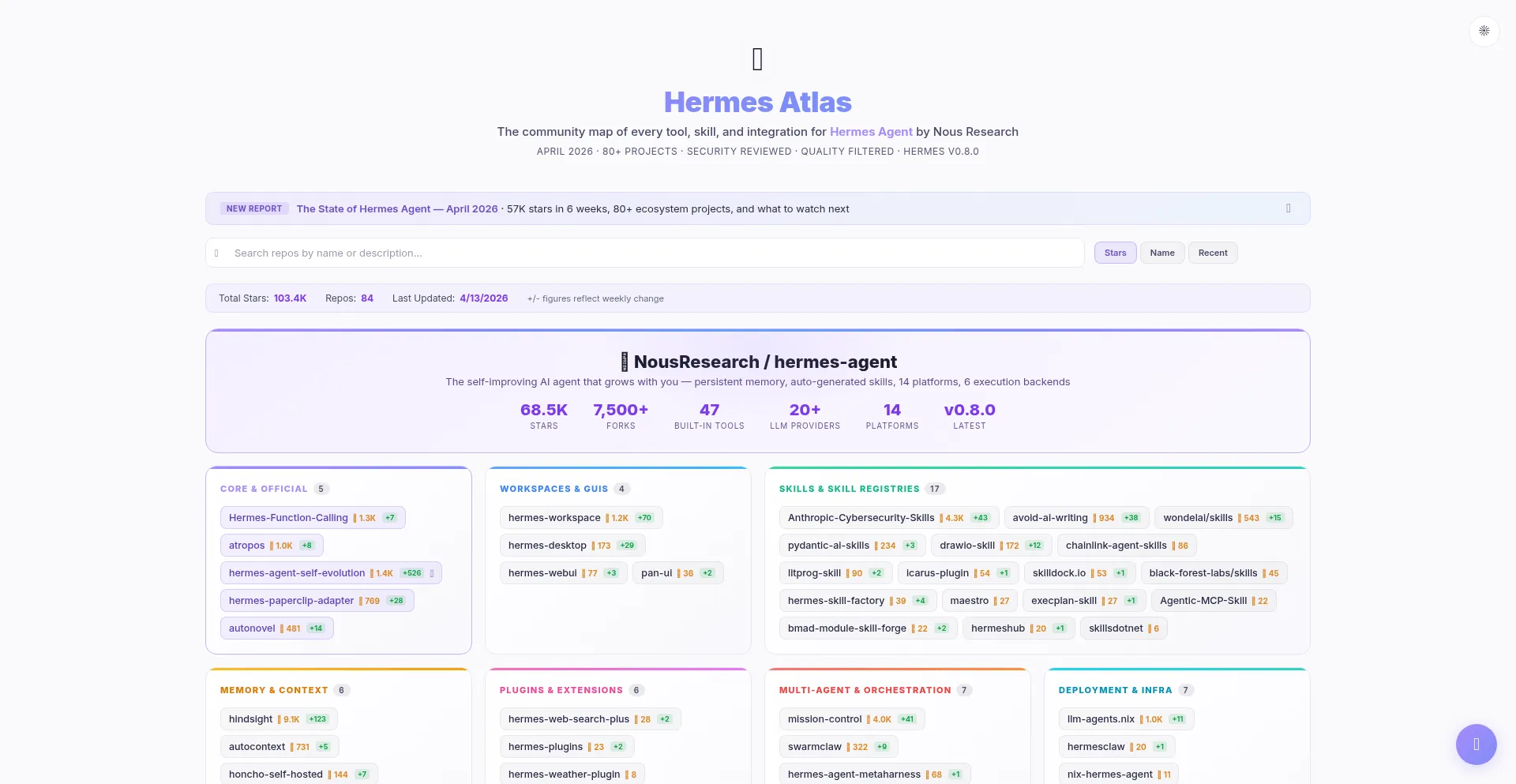
Task: Click the 68.5K STARS stat
Action: coord(544,416)
